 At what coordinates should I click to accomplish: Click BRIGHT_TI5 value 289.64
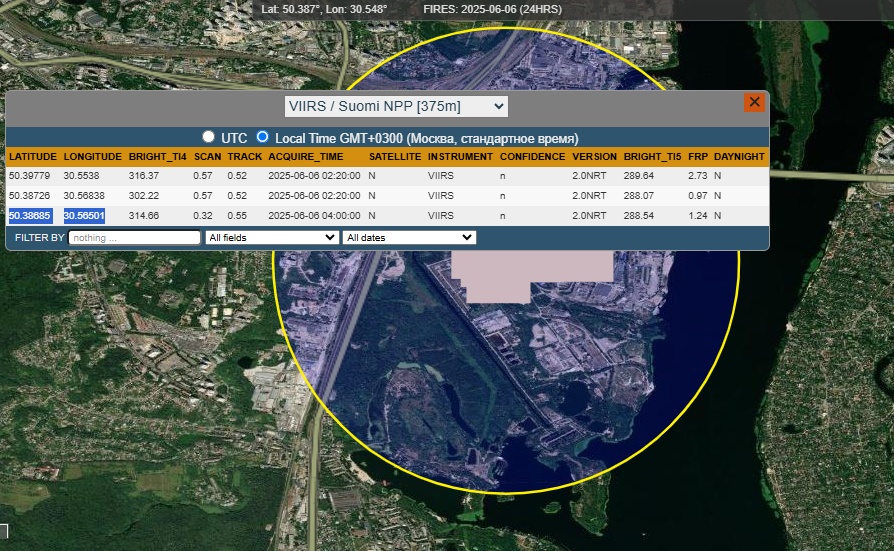639,176
